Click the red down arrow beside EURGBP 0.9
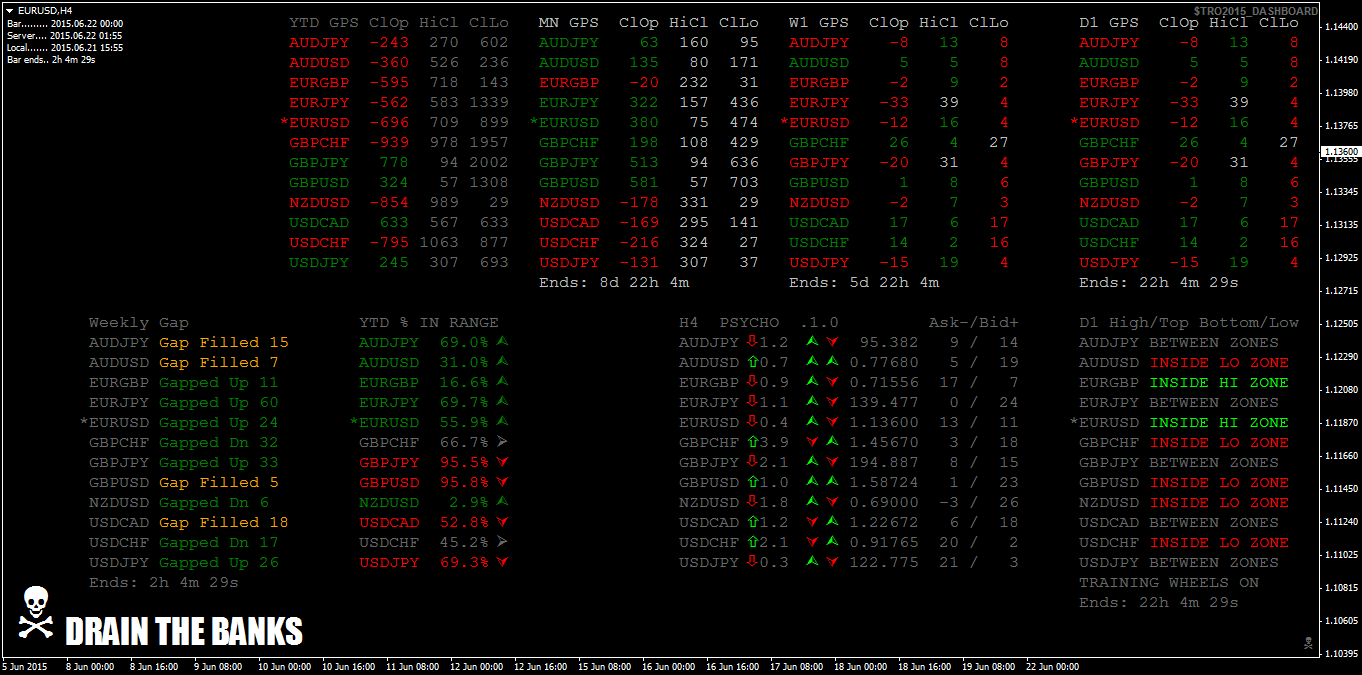The image size is (1362, 675). [x=753, y=382]
